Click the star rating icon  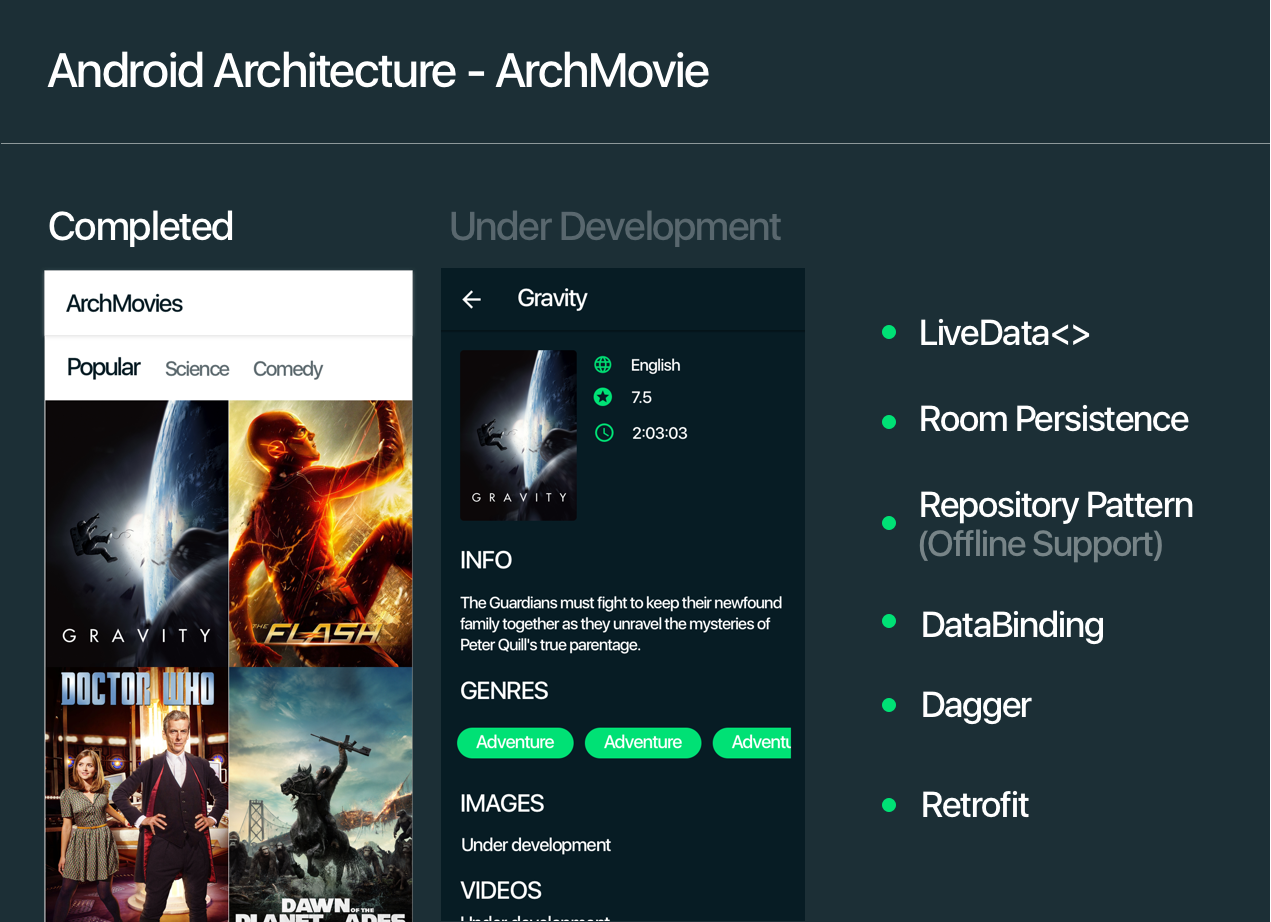(x=603, y=398)
